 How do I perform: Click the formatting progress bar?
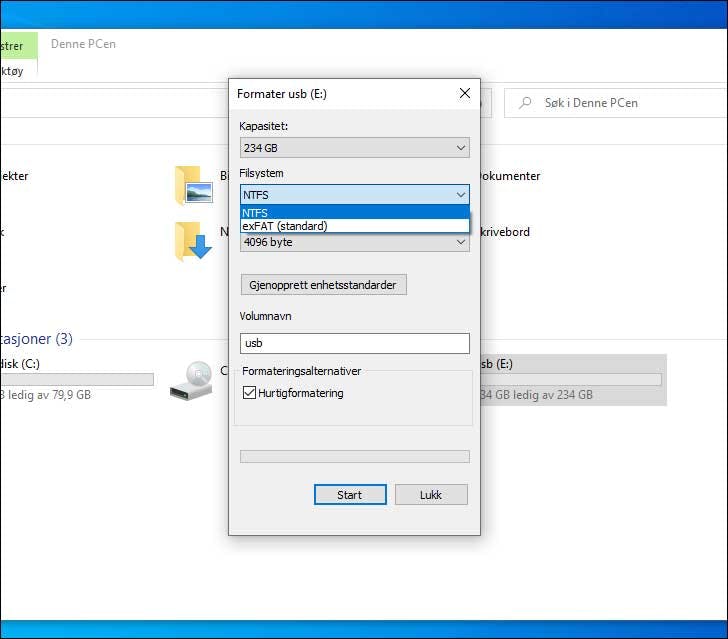[x=354, y=456]
